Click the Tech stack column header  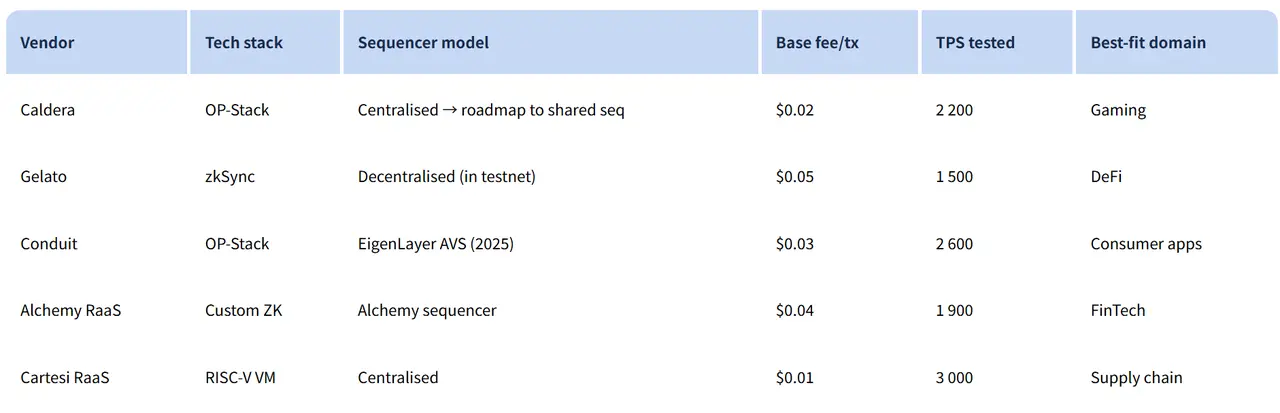(x=244, y=43)
